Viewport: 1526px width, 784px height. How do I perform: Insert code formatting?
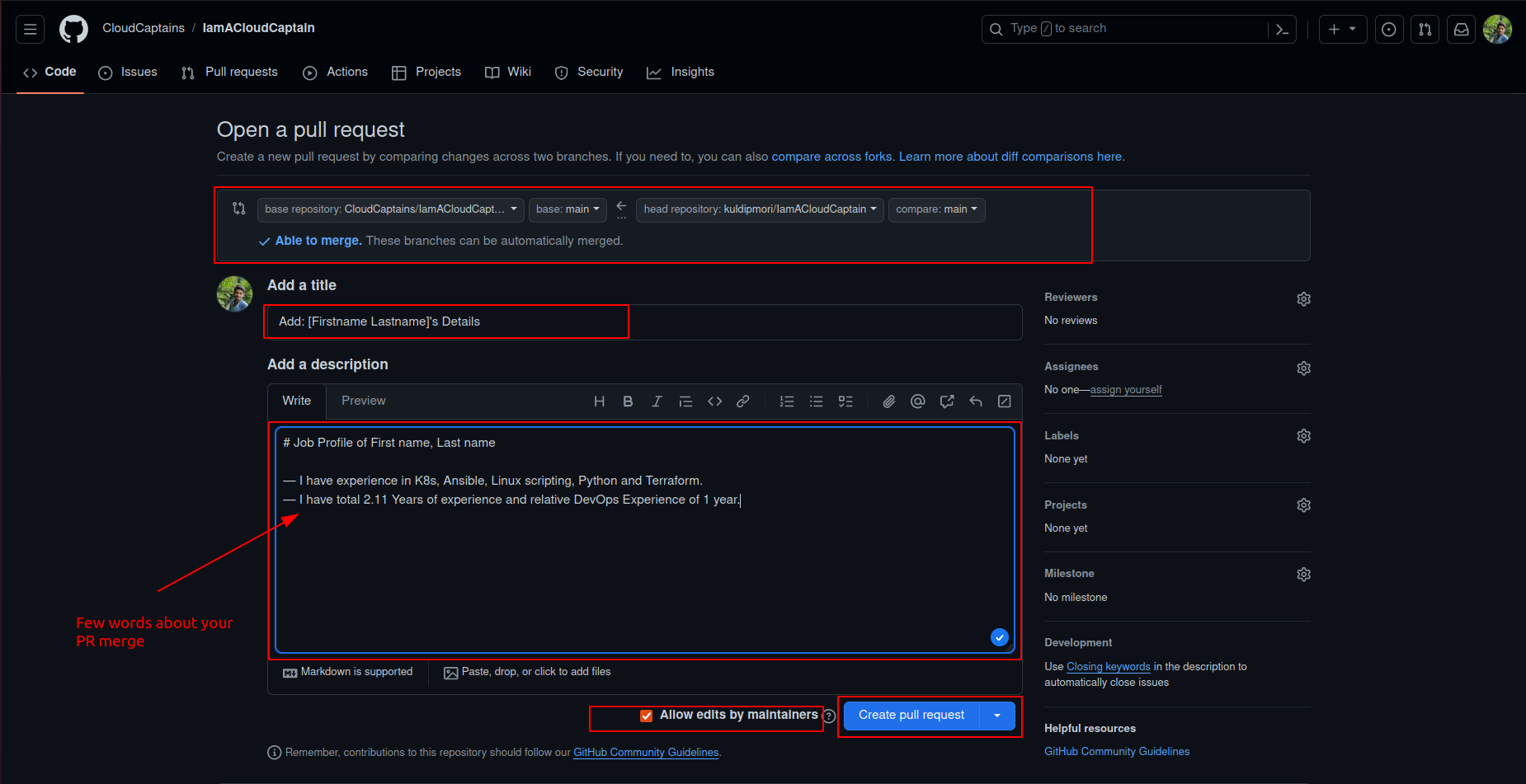click(x=714, y=401)
